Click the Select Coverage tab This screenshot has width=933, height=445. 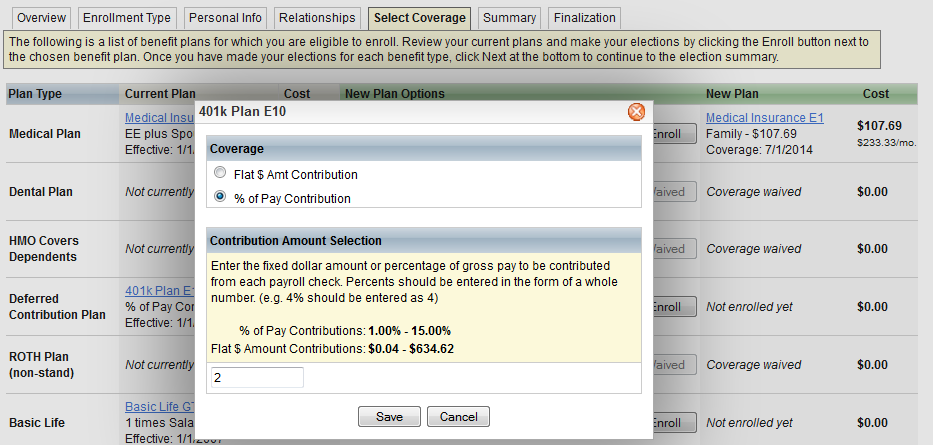[x=420, y=18]
